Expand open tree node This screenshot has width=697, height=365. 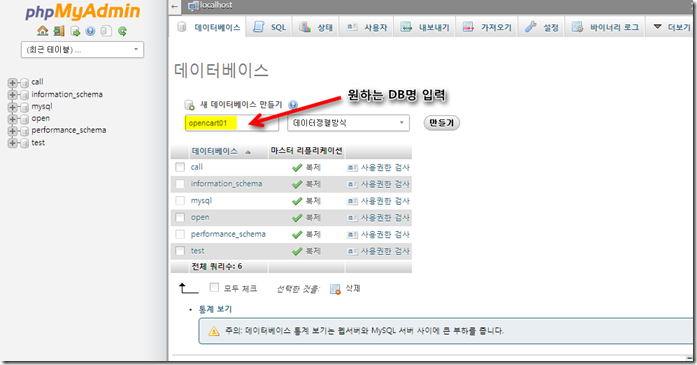[12, 119]
